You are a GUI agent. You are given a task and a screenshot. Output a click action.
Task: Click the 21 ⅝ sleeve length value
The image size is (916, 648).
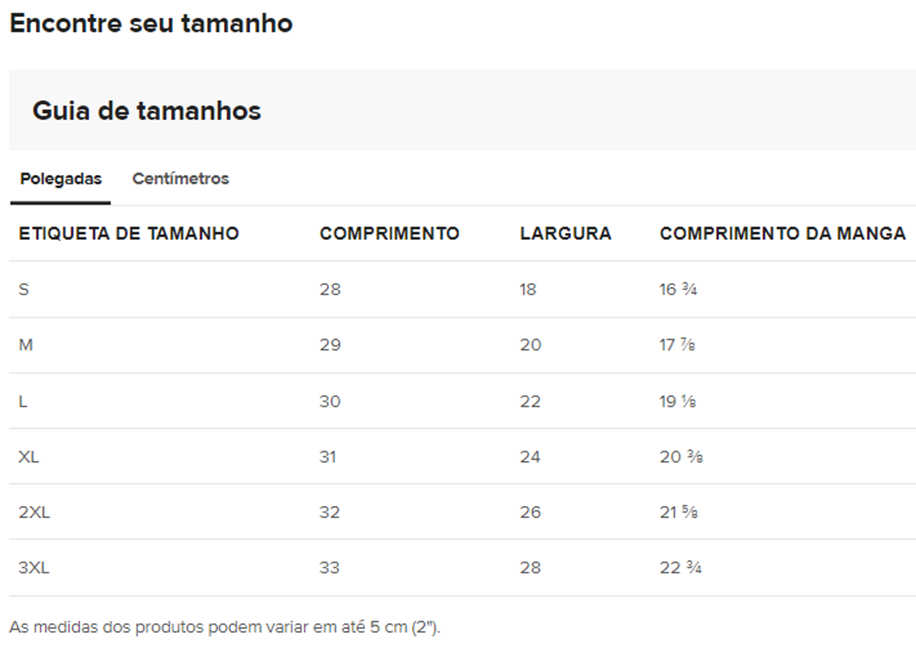[x=679, y=512]
